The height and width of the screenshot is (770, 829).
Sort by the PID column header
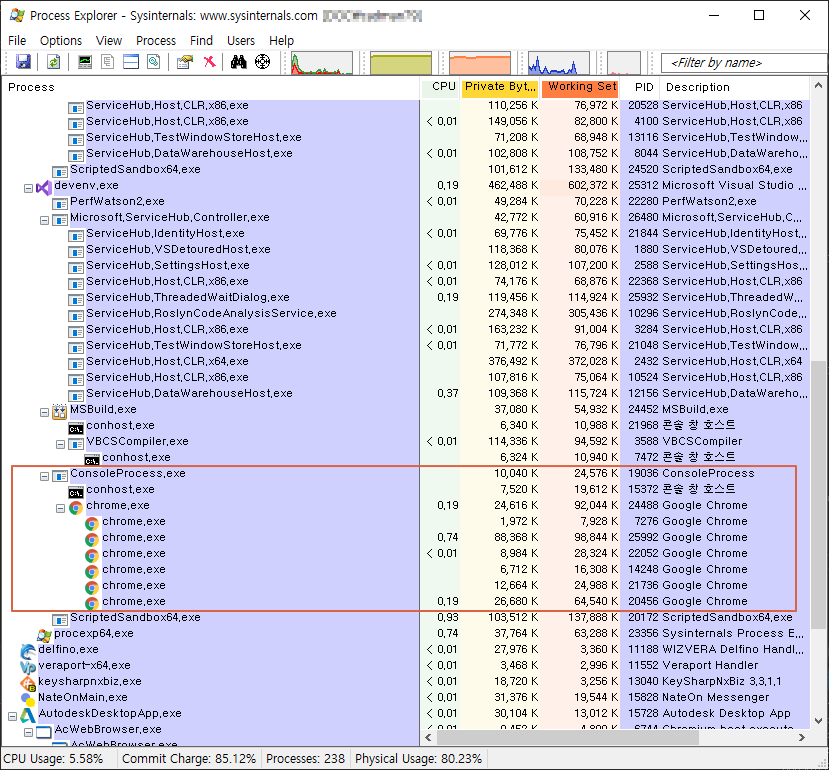tap(641, 87)
